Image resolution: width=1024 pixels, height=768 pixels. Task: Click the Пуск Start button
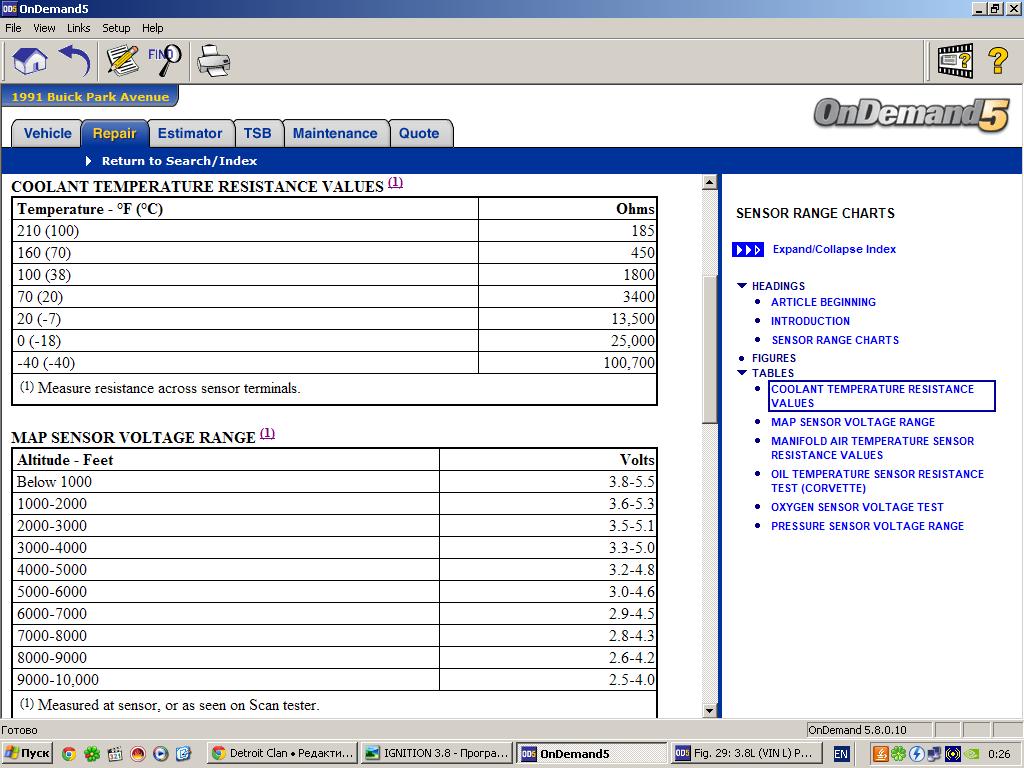point(26,754)
